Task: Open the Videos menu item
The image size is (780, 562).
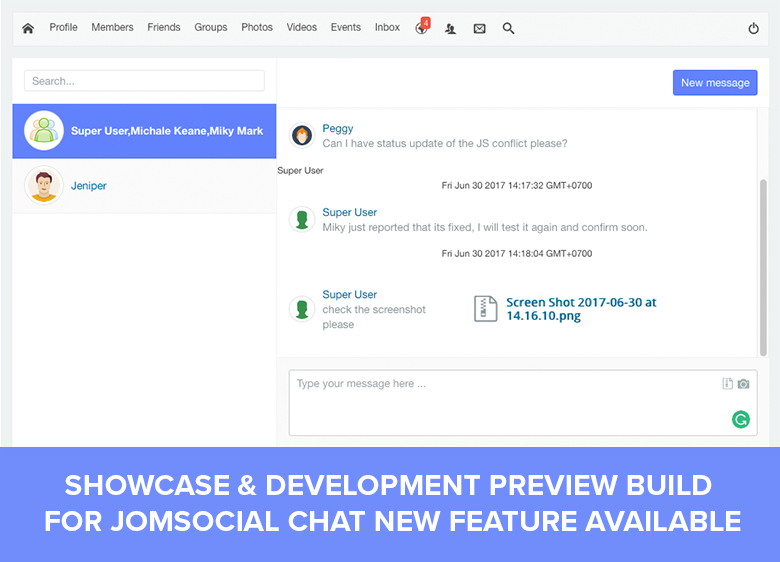Action: coord(301,27)
